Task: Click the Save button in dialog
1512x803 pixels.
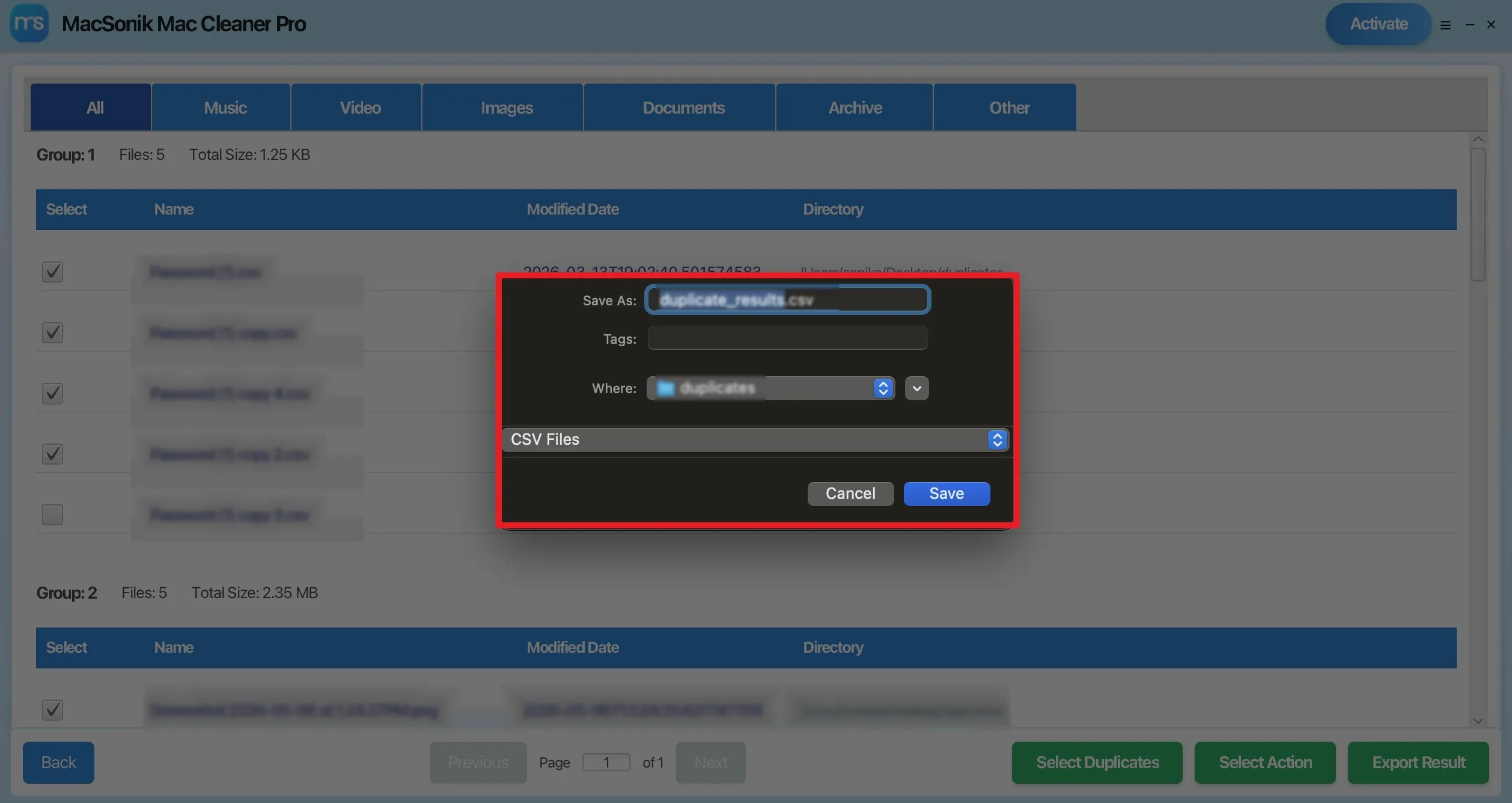Action: click(947, 493)
